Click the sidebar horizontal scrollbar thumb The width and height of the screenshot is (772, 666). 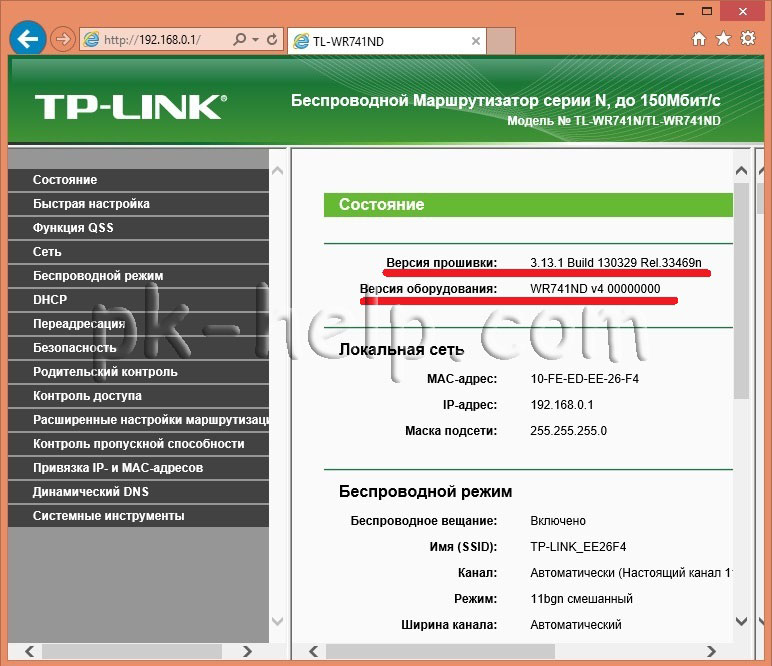pyautogui.click(x=132, y=651)
